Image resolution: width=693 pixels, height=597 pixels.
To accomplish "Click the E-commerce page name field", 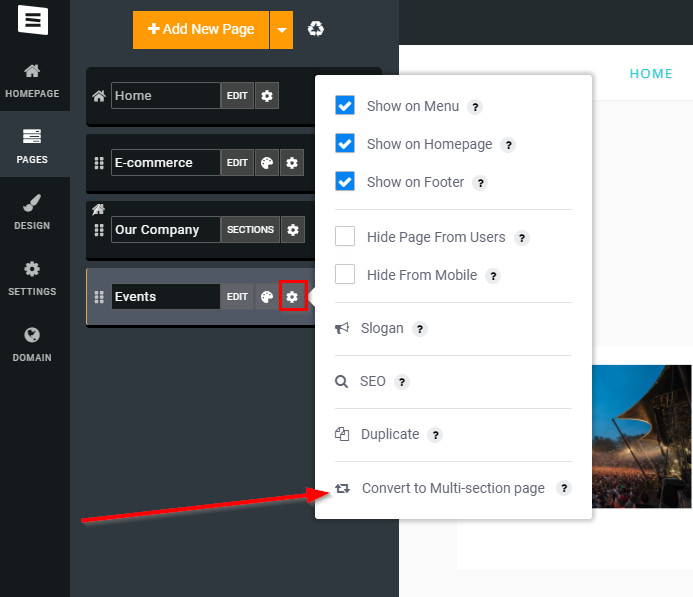I will click(x=166, y=163).
